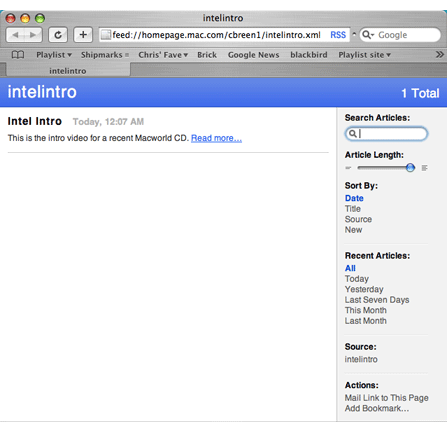The height and width of the screenshot is (422, 447).
Task: Add a bookmark with the plus button
Action: 83,35
